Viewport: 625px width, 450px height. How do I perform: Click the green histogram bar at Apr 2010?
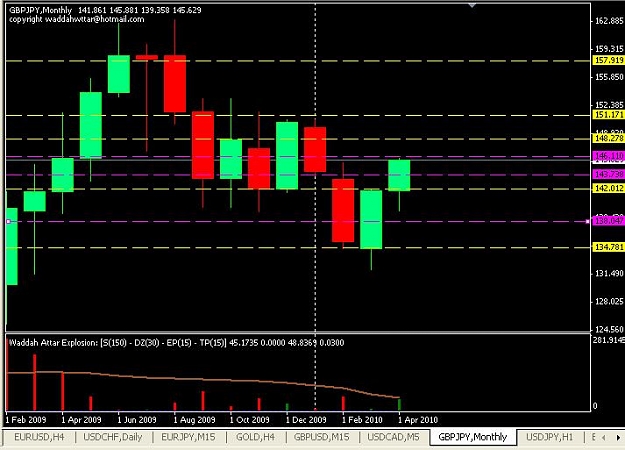(x=399, y=404)
